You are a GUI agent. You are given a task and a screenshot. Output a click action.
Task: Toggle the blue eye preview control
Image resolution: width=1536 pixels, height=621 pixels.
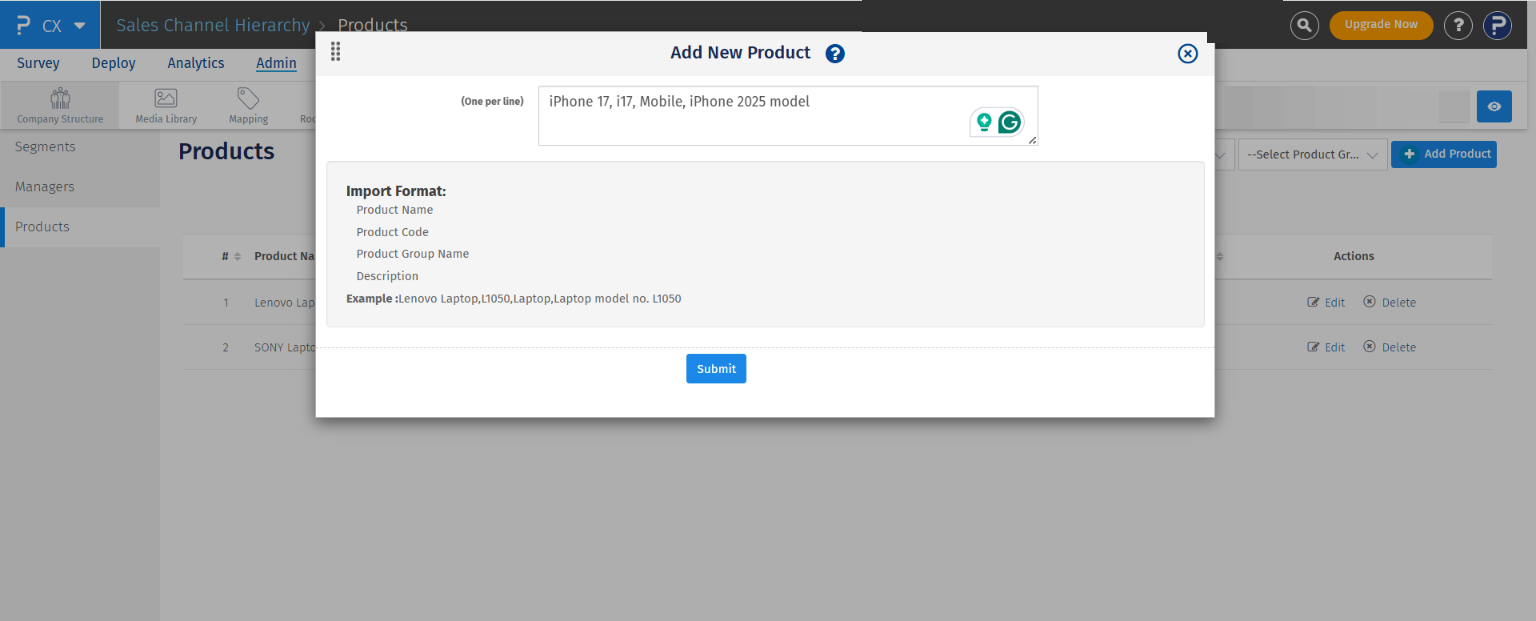[1494, 106]
